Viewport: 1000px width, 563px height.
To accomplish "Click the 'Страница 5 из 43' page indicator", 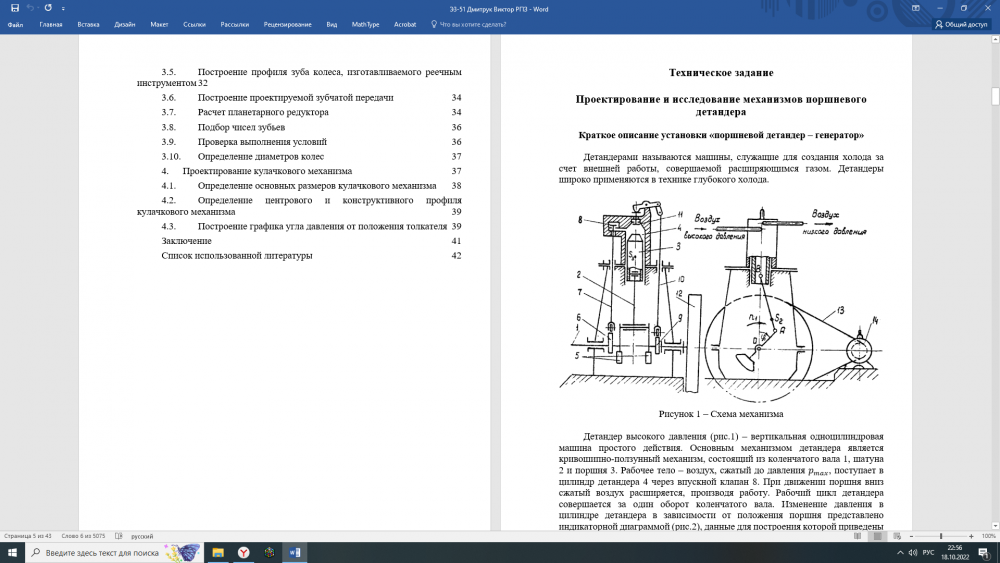I will coord(28,536).
